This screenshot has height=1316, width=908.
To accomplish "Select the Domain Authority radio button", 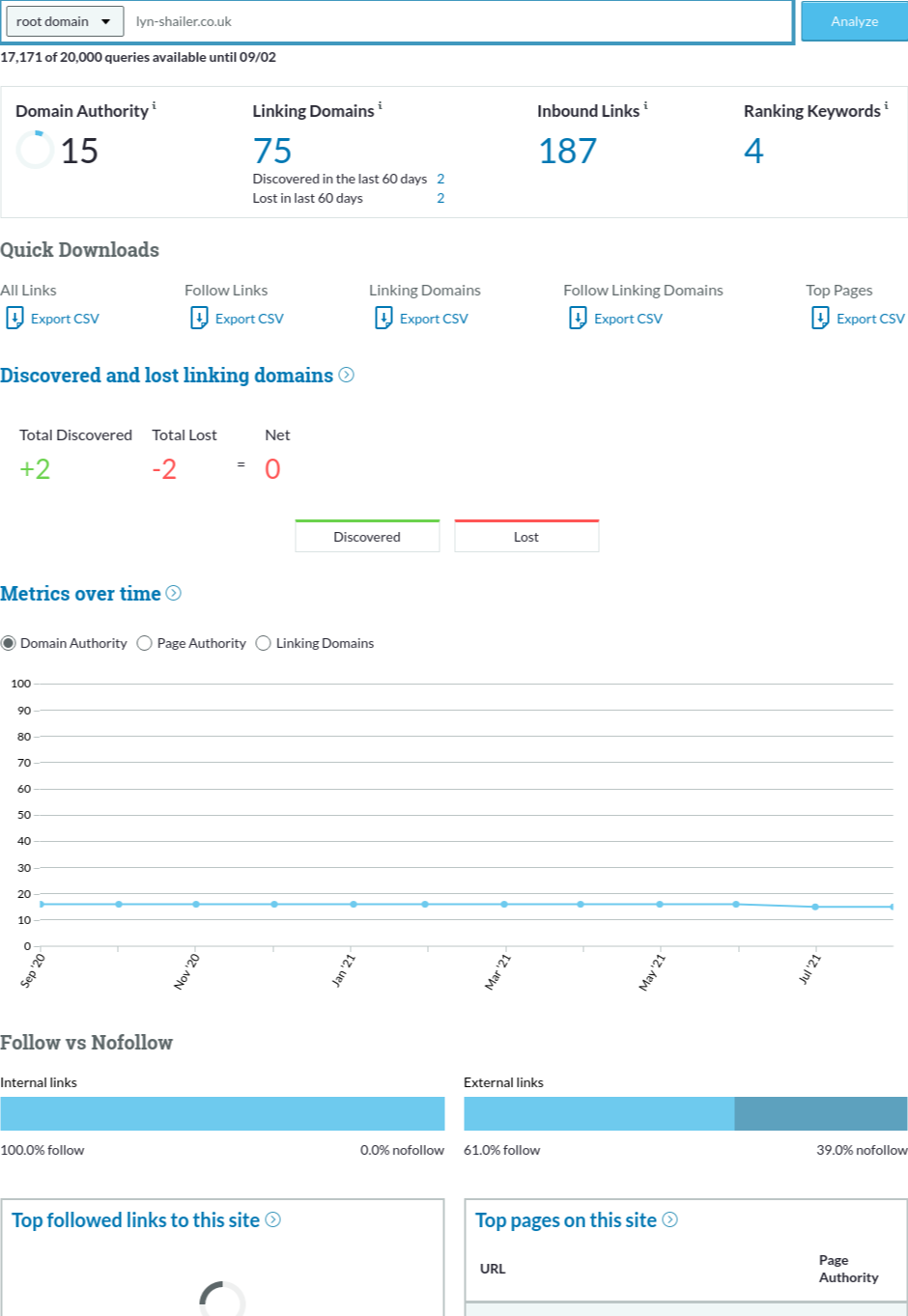I will coord(9,643).
